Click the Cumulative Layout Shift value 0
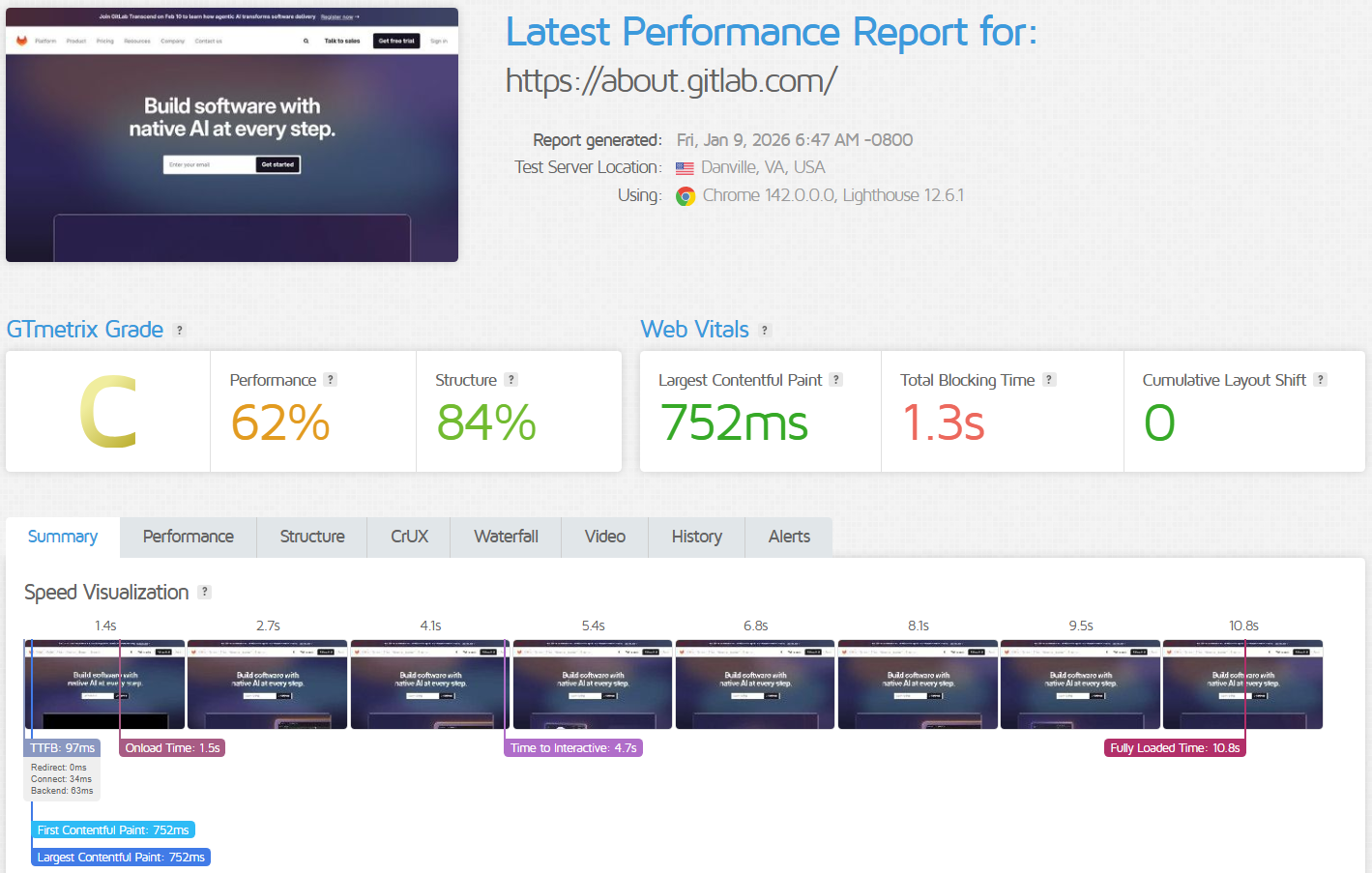 (1159, 423)
